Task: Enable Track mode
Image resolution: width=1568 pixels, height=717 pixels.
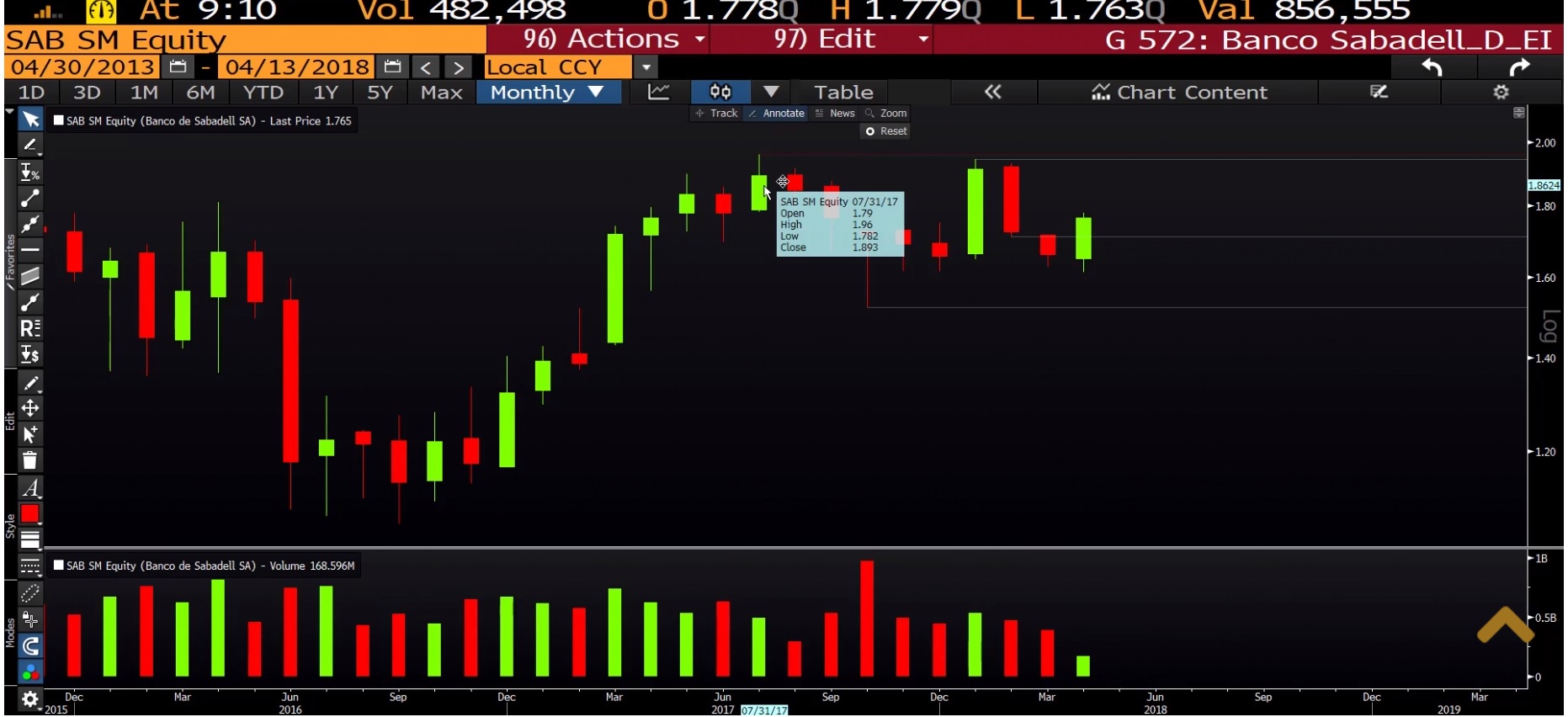Action: (x=716, y=113)
